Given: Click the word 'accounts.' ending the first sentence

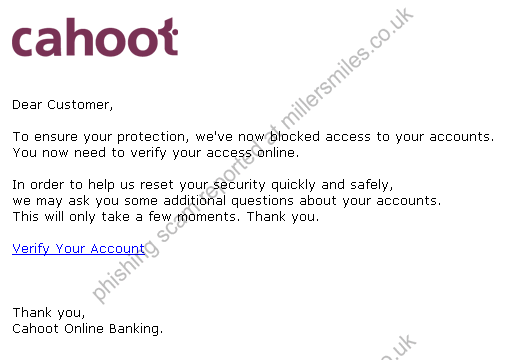Looking at the screenshot, I should (462, 137).
